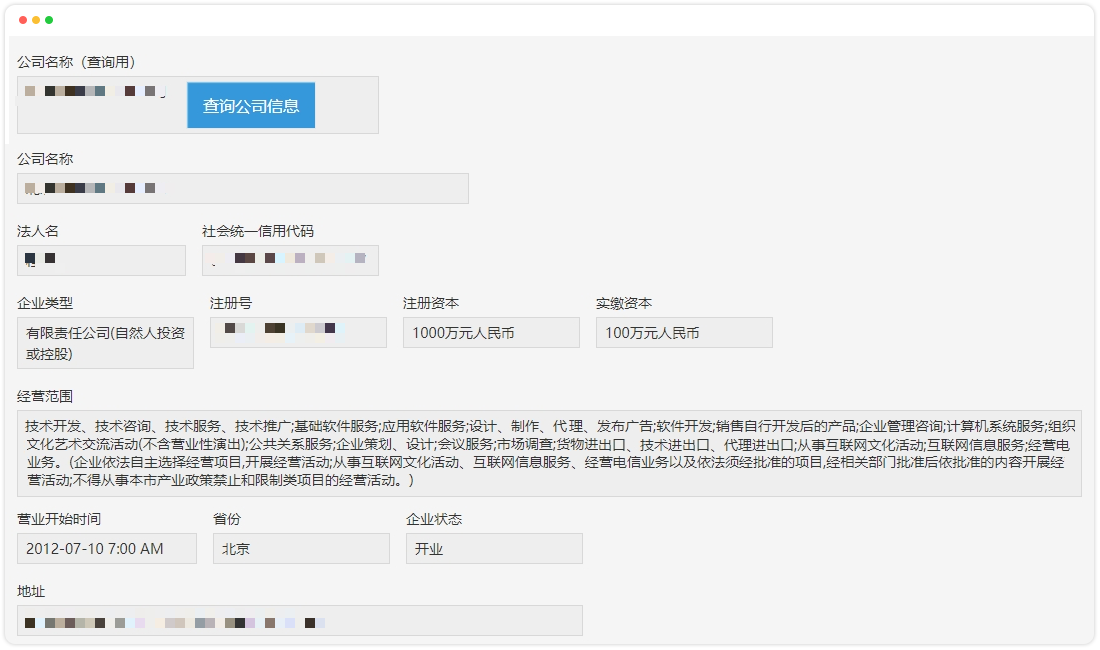This screenshot has width=1100, height=650.
Task: Click the 注册号 label
Action: [231, 303]
